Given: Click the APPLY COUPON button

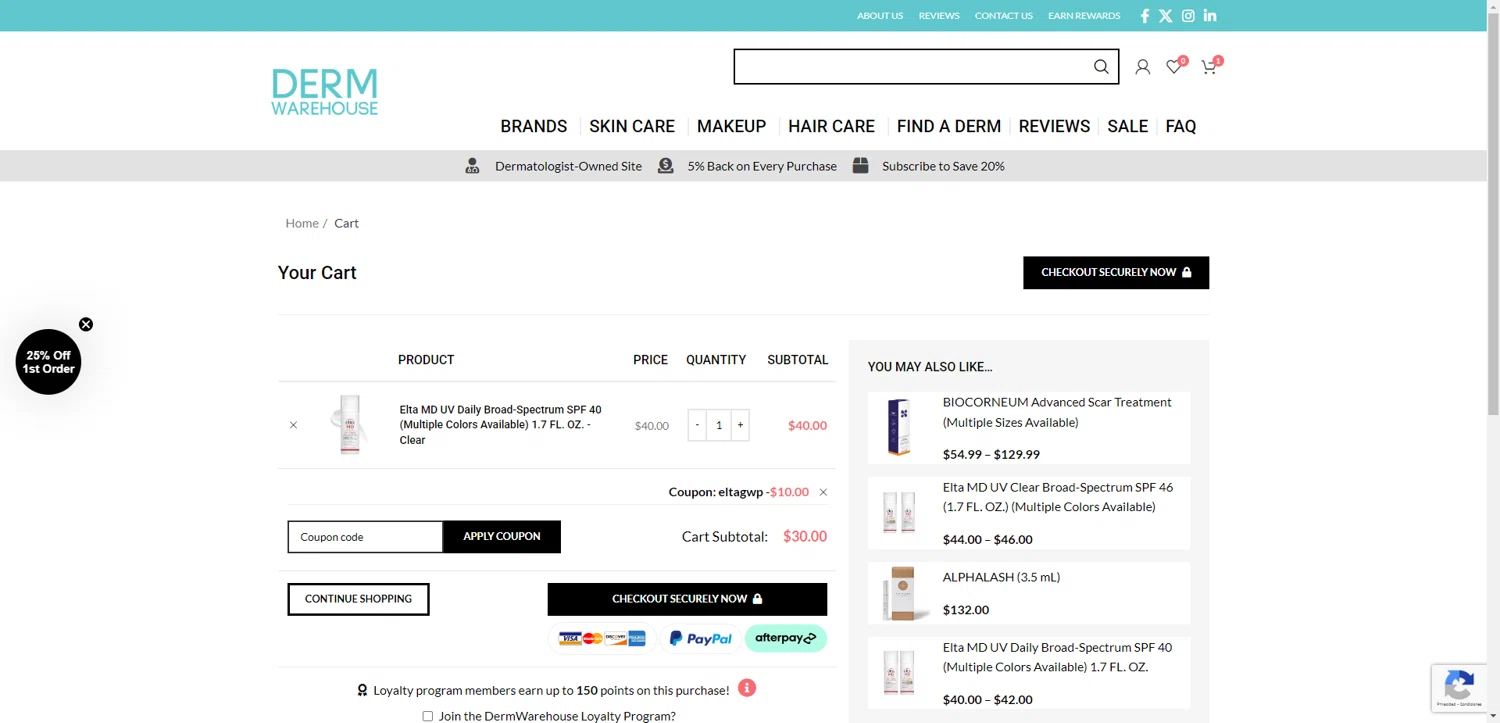Looking at the screenshot, I should [x=502, y=537].
